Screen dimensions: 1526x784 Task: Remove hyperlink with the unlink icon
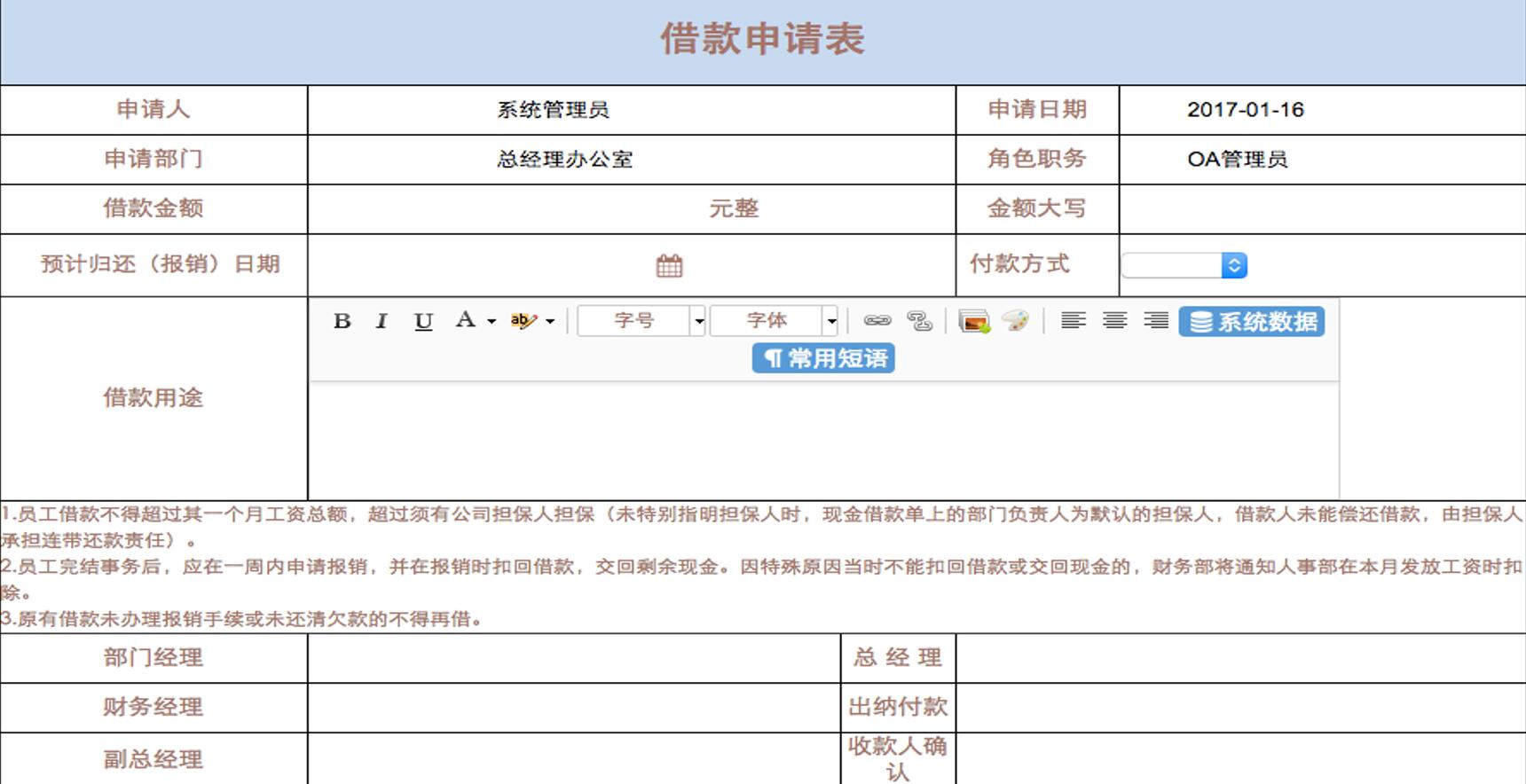click(920, 321)
